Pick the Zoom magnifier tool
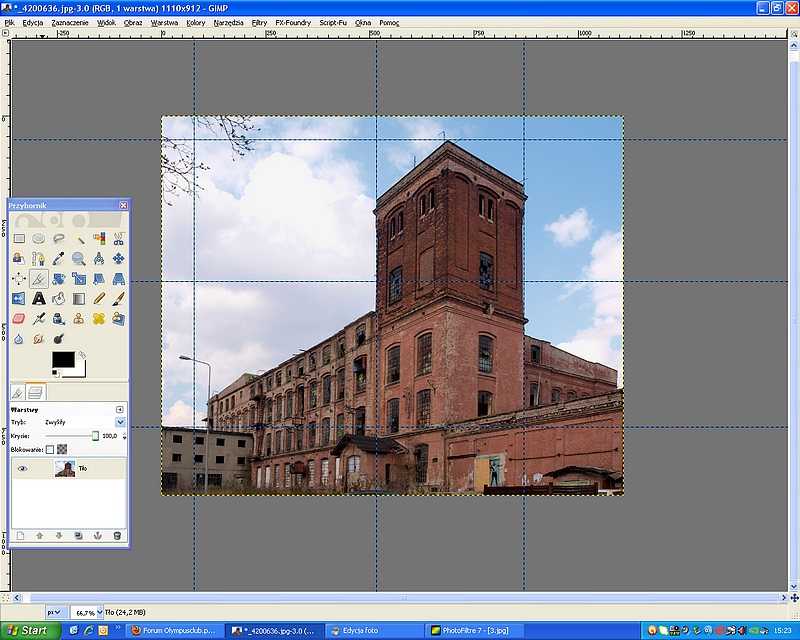This screenshot has height=640, width=800. point(78,258)
